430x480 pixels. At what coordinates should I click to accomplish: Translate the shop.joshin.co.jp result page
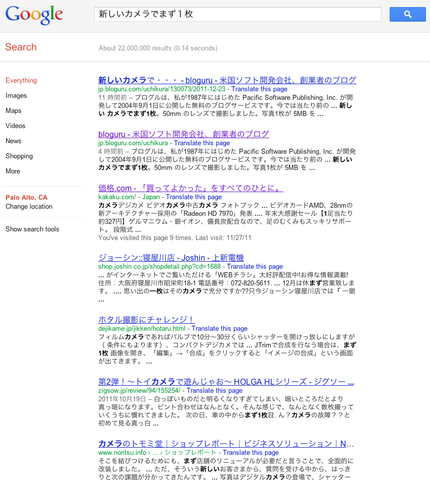[x=255, y=267]
